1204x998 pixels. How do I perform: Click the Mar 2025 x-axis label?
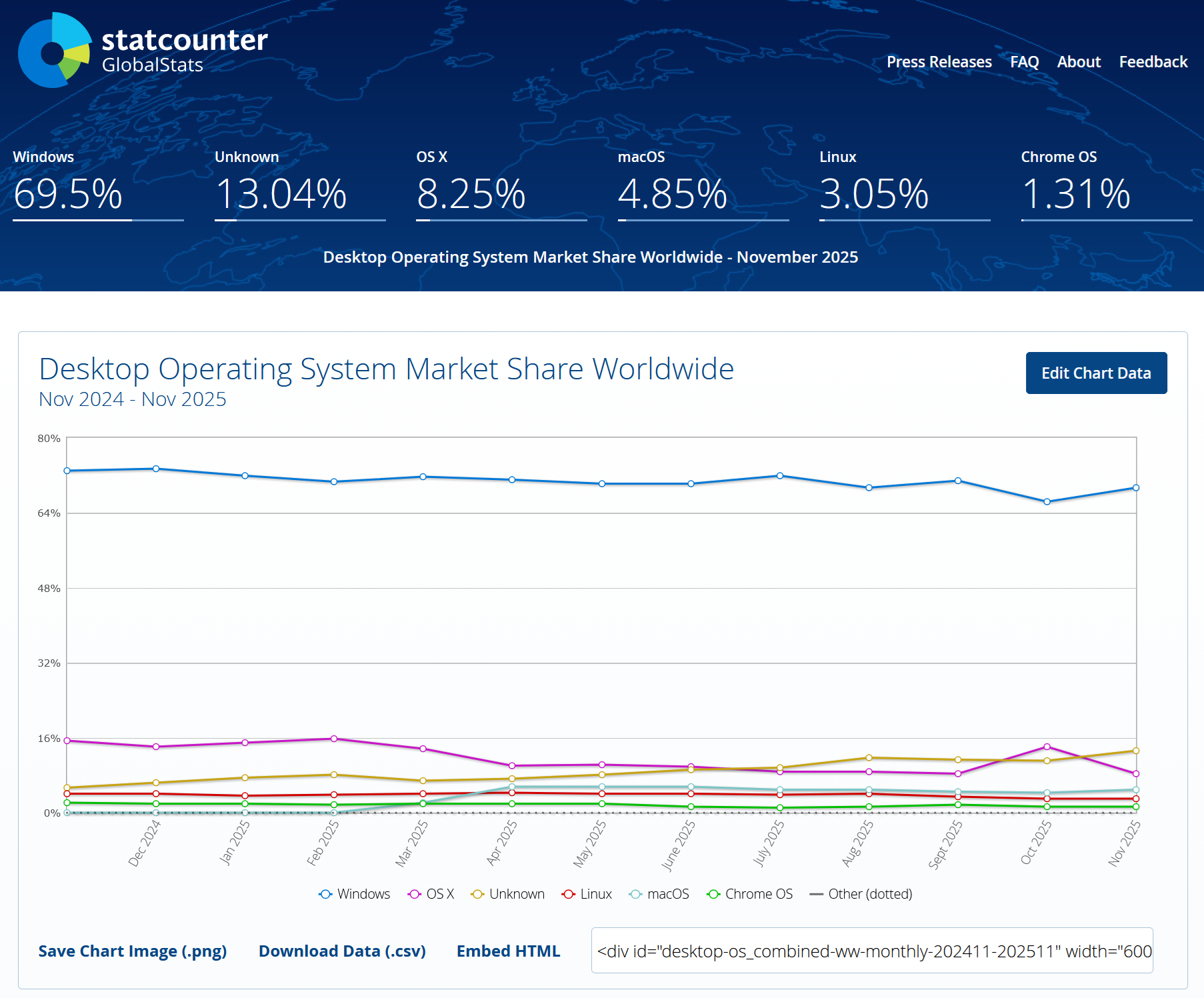[412, 843]
